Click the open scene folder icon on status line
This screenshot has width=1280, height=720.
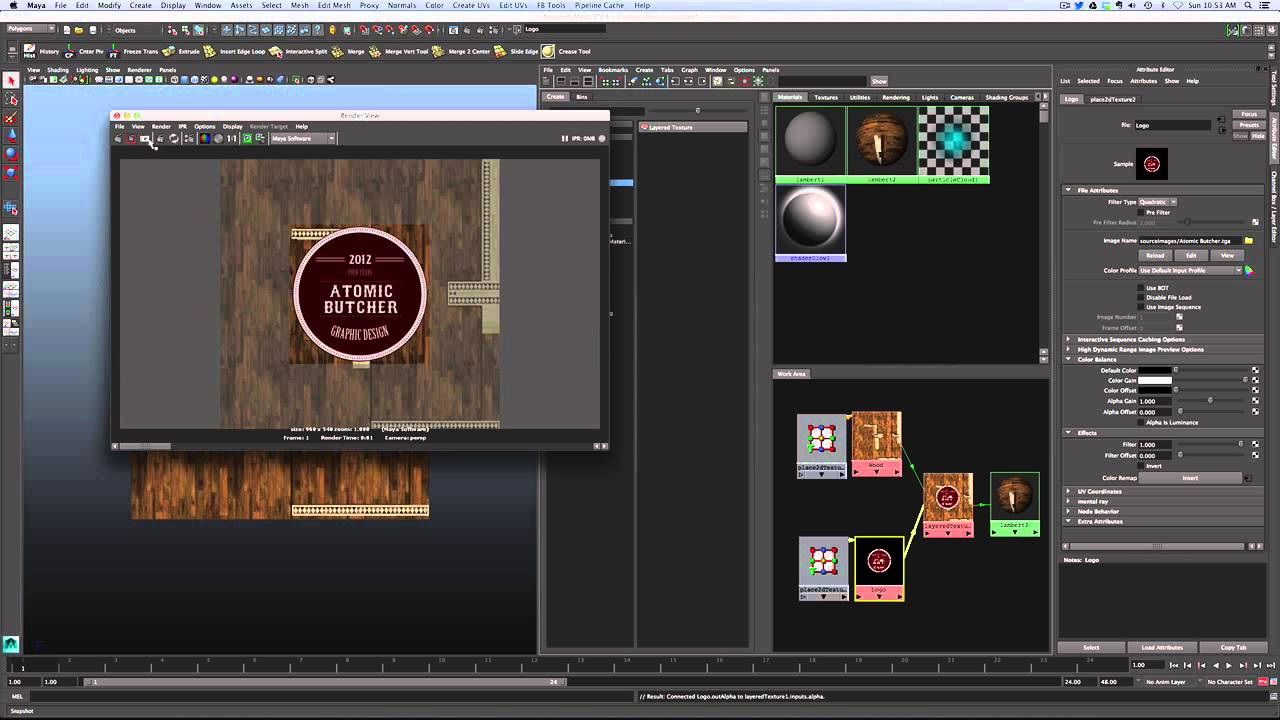click(80, 30)
